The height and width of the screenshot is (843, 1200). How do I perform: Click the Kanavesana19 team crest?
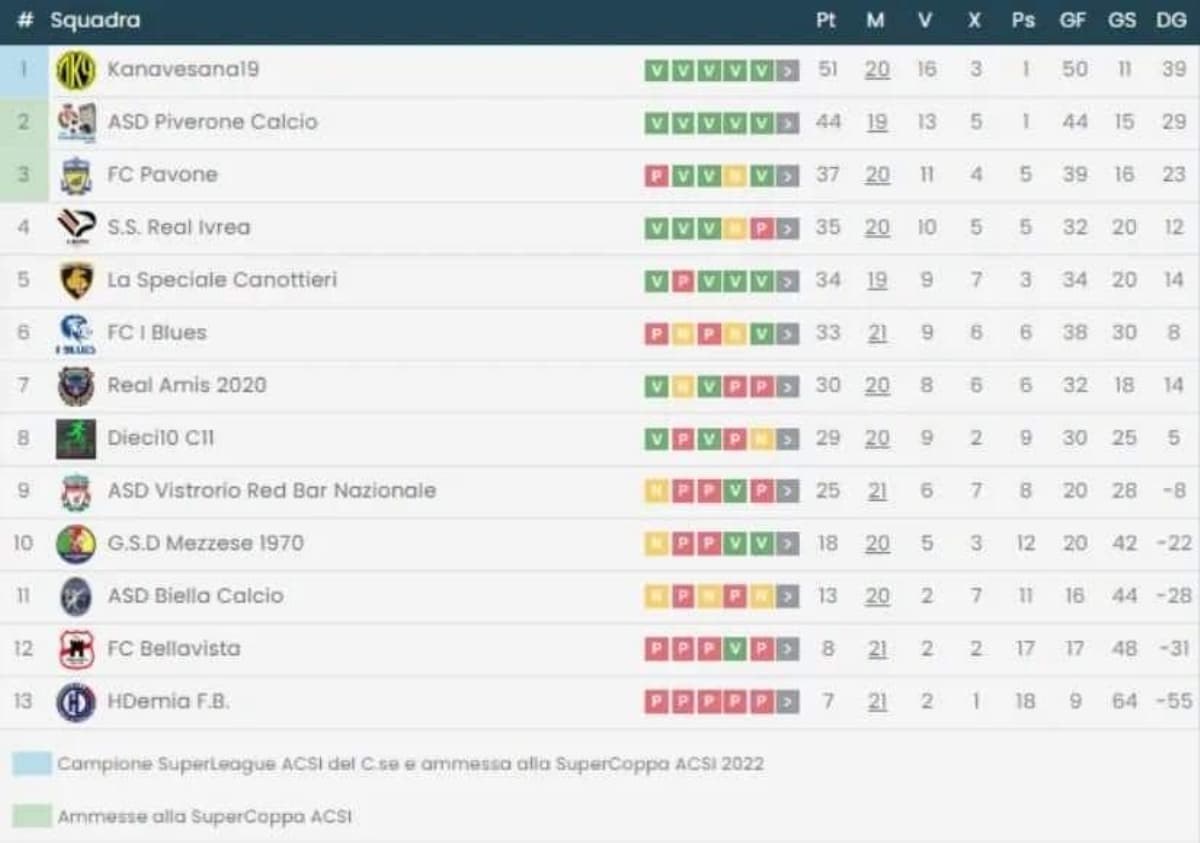[x=76, y=69]
